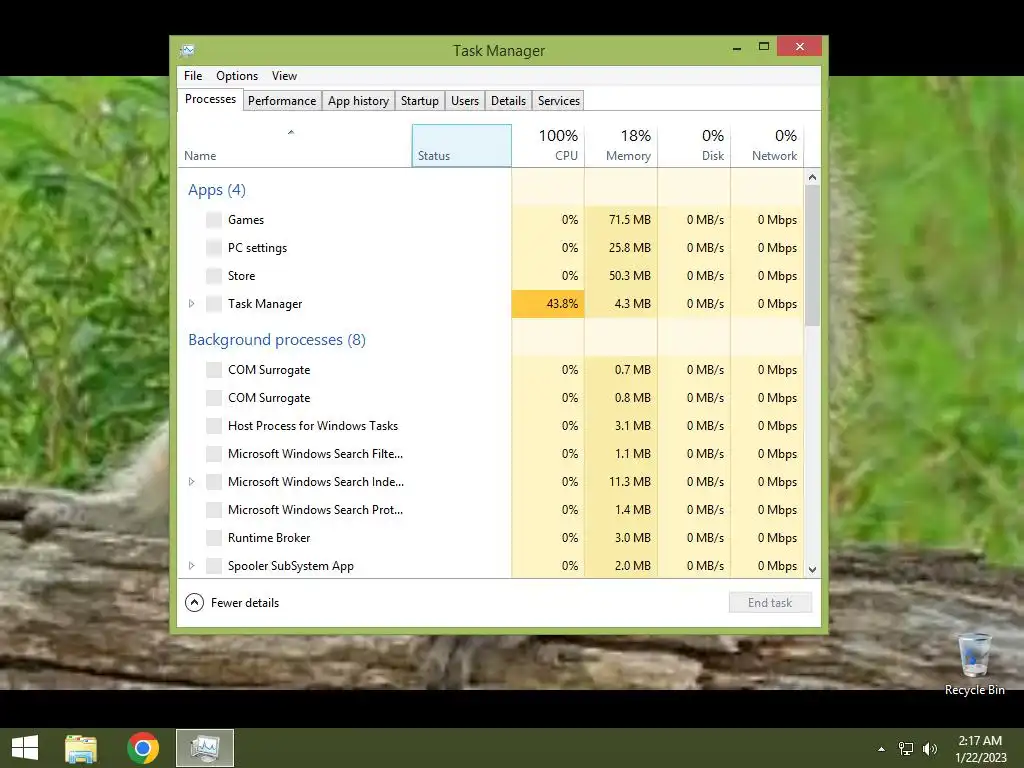The width and height of the screenshot is (1024, 768).
Task: Click the process list scrollbar thumb
Action: pos(812,255)
